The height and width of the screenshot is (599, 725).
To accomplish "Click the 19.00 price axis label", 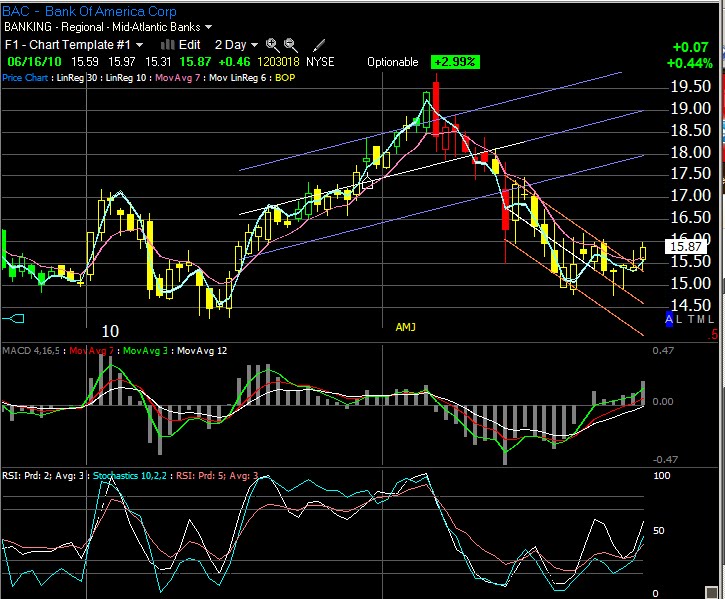I will [x=690, y=108].
